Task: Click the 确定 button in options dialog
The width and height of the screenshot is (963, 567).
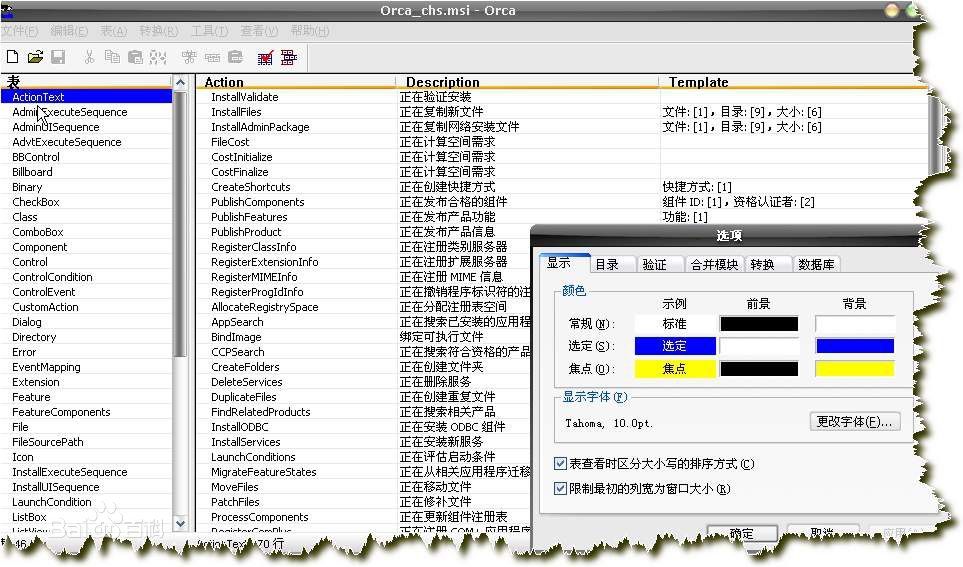Action: click(x=742, y=533)
